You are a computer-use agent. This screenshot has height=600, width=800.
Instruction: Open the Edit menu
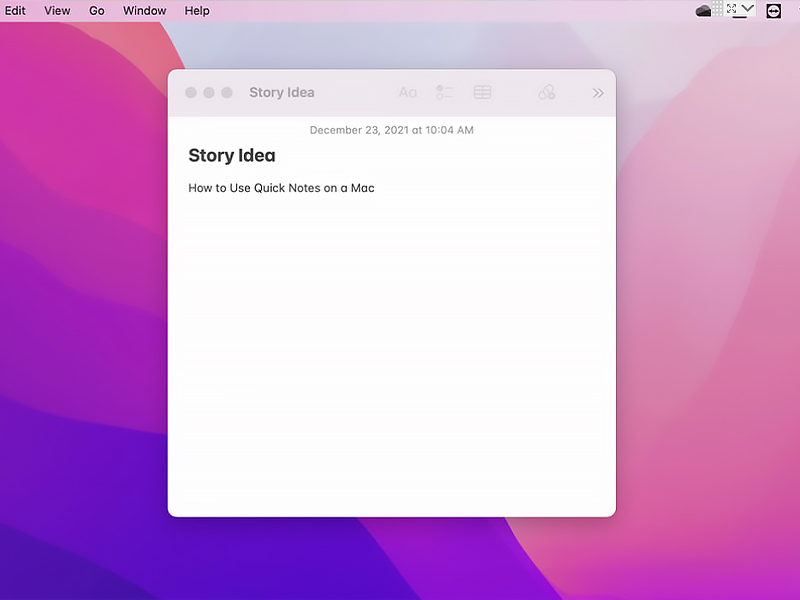pos(15,10)
